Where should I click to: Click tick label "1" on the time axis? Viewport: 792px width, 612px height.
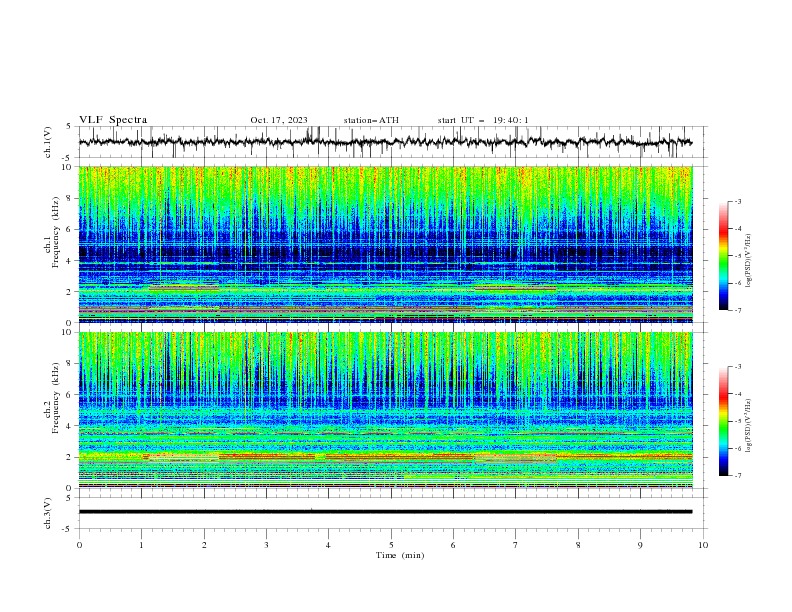[142, 545]
